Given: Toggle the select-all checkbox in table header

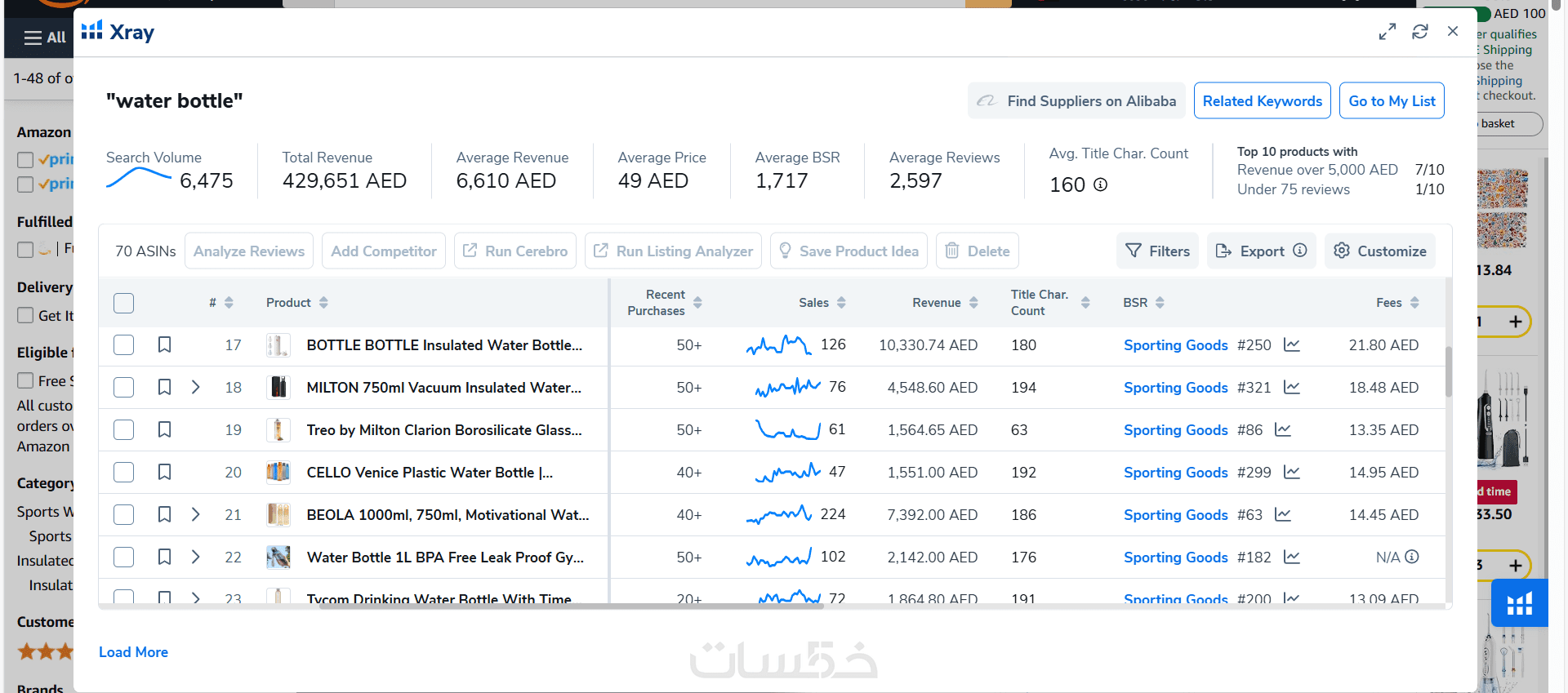Looking at the screenshot, I should [124, 303].
